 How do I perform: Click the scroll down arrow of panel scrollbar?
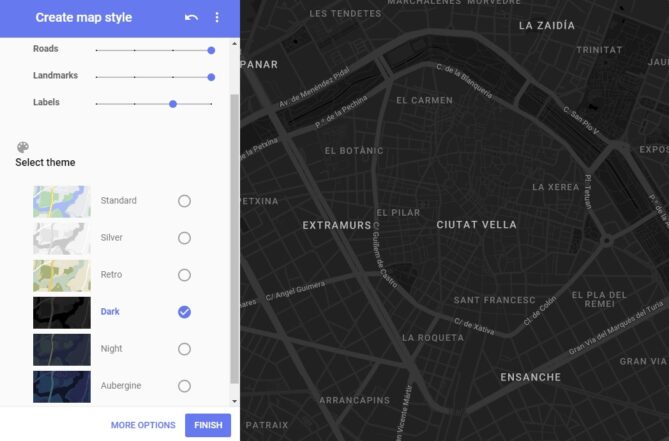point(235,401)
